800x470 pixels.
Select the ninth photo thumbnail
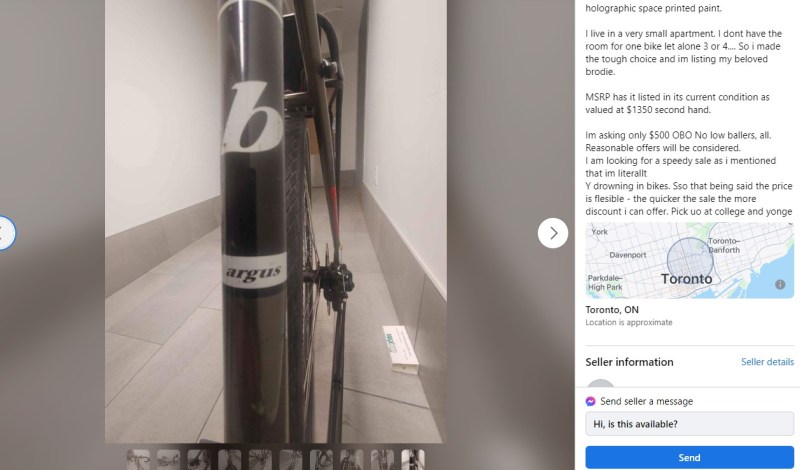pos(383,459)
